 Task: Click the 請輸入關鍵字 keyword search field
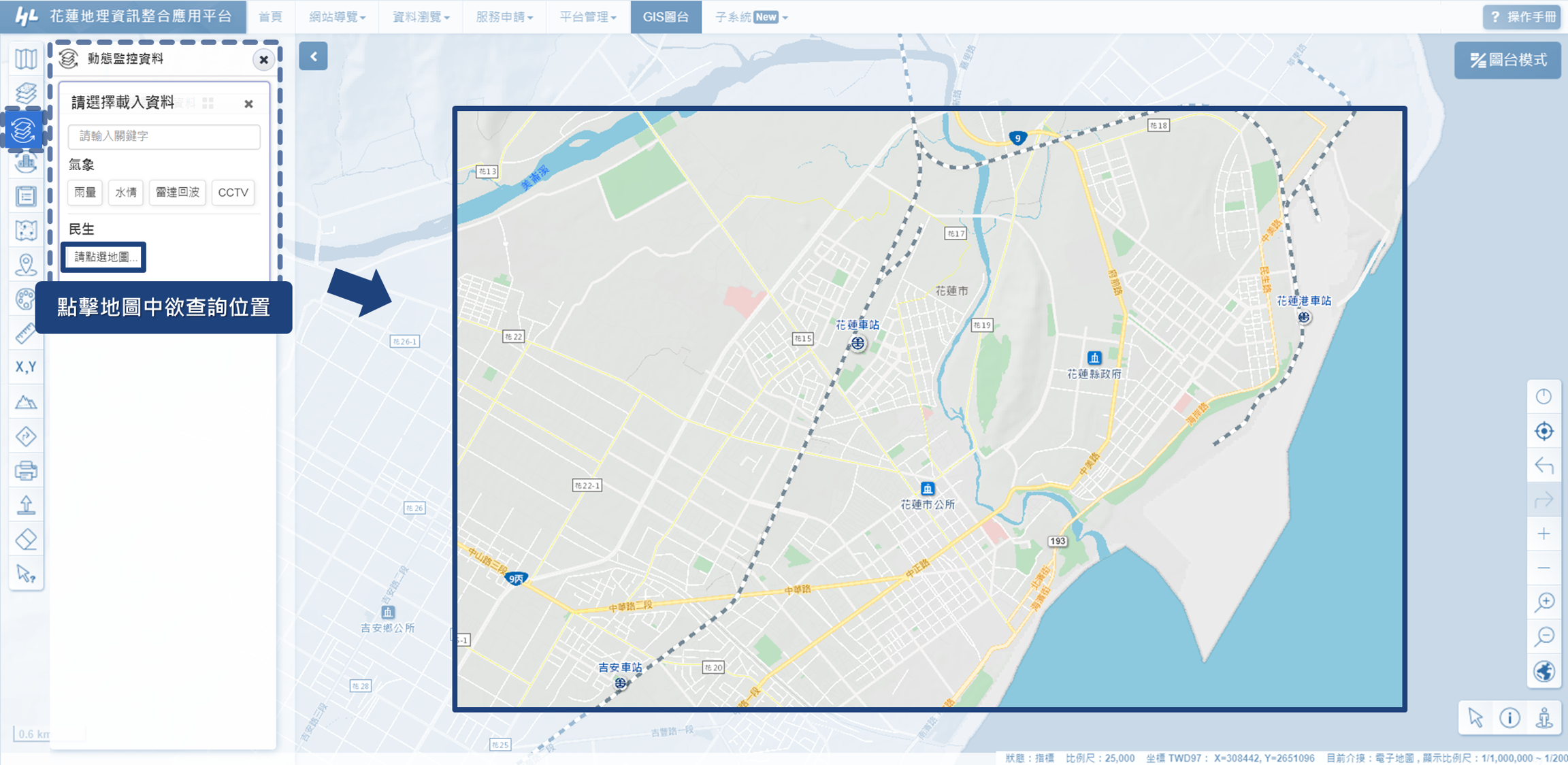164,136
